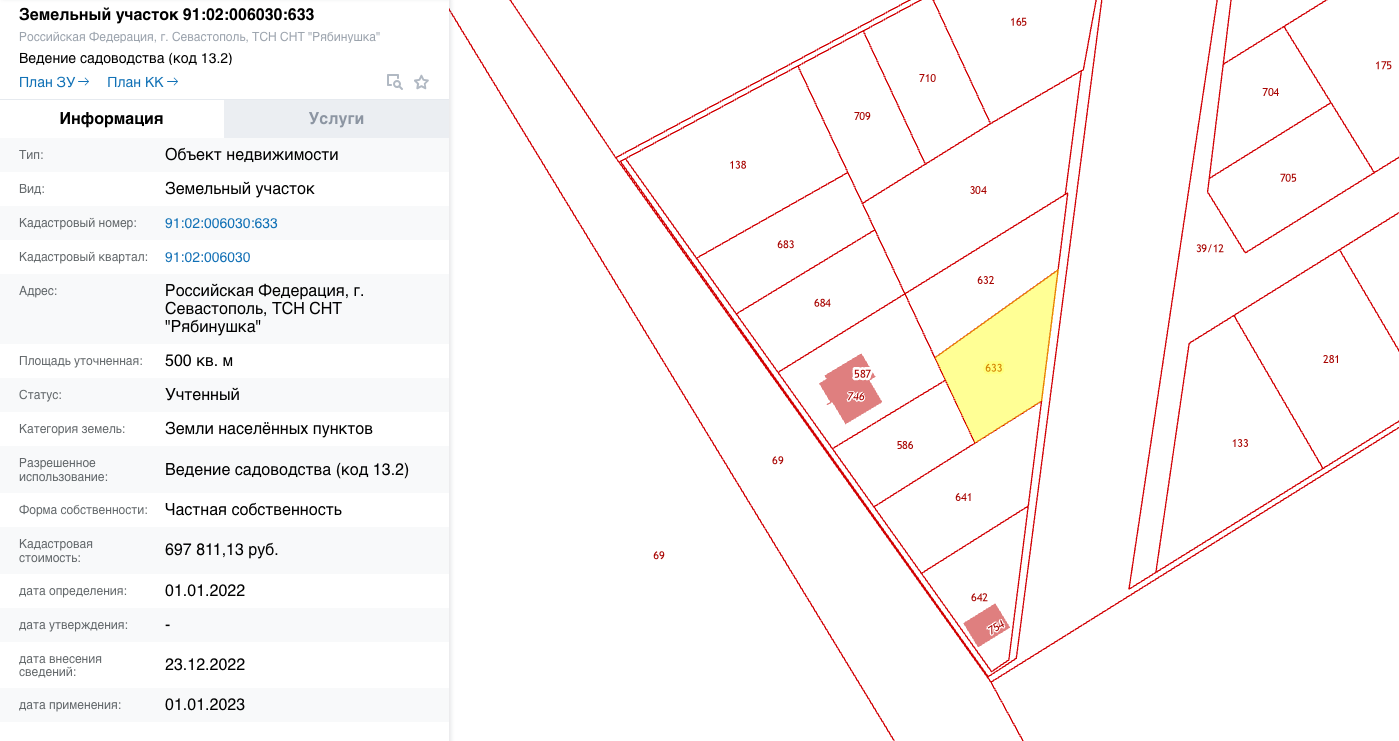Switch to the Услуги tab
Image resolution: width=1399 pixels, height=741 pixels.
point(336,118)
